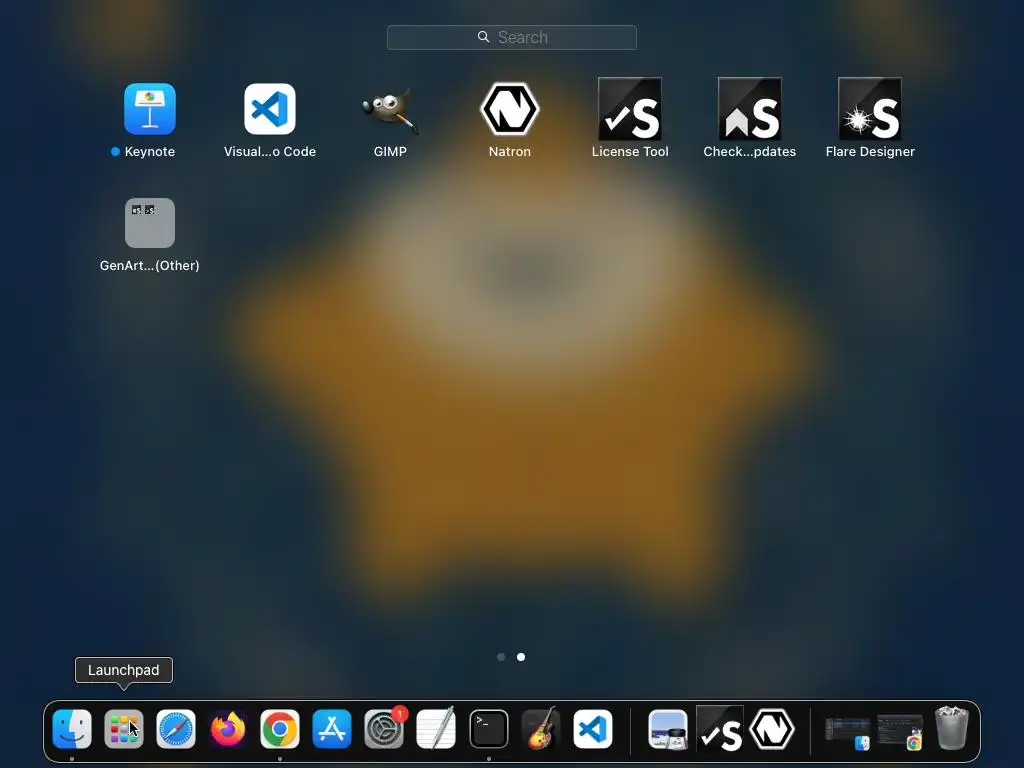
Task: Launch Firefox from the Dock
Action: (x=228, y=729)
